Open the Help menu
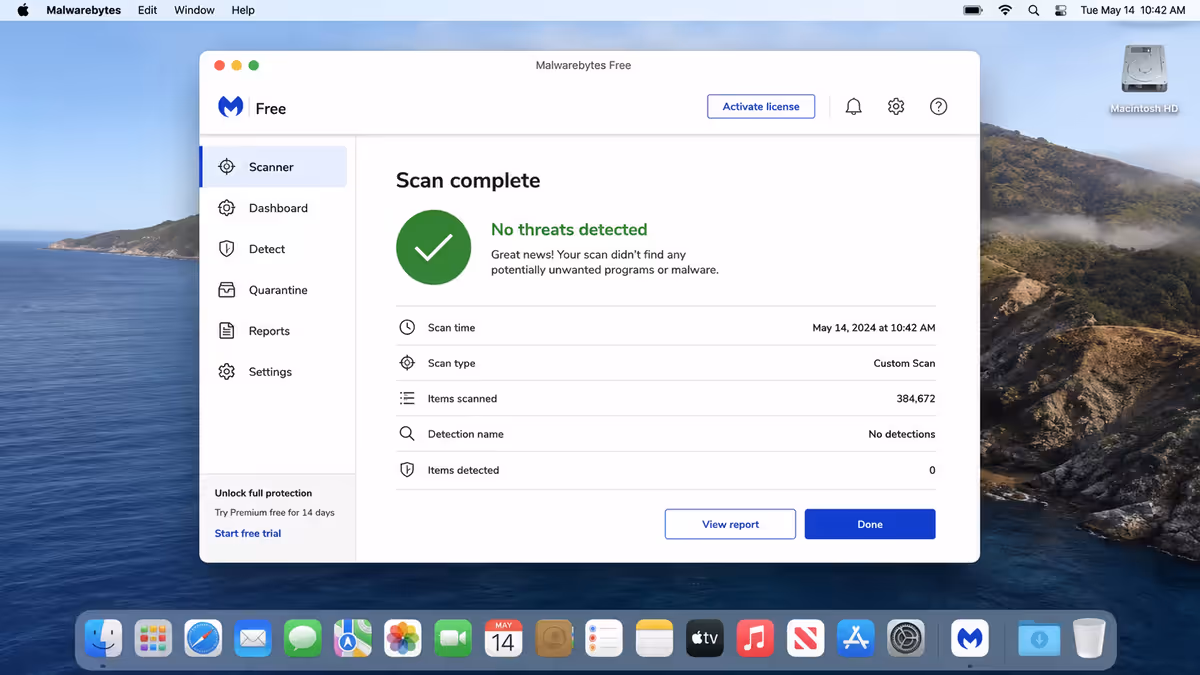This screenshot has height=675, width=1200. point(243,10)
